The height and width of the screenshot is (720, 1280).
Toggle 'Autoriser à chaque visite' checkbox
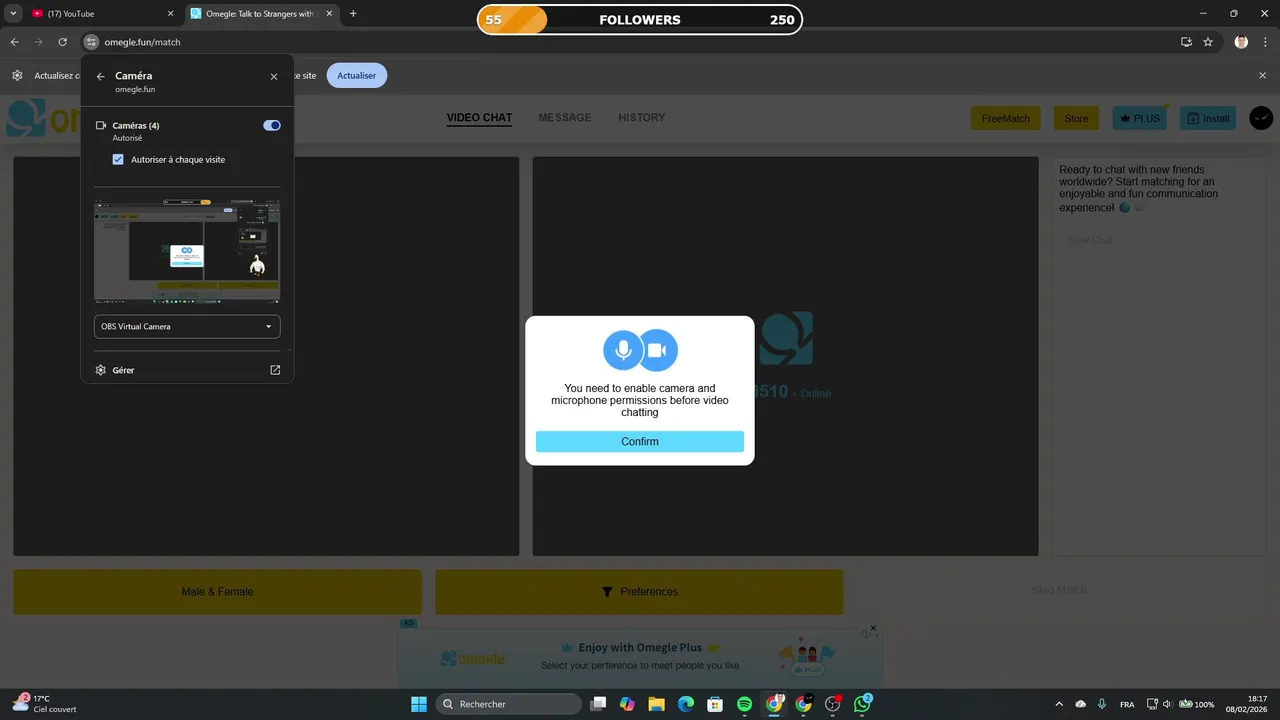pos(118,159)
